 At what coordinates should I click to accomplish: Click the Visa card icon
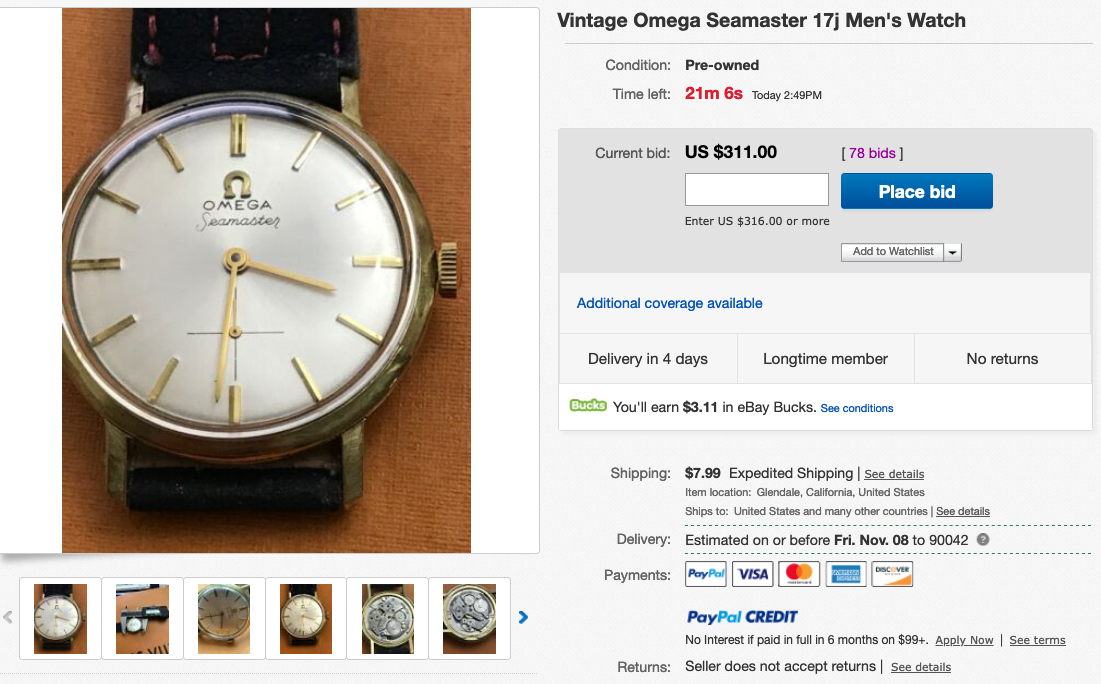point(752,574)
